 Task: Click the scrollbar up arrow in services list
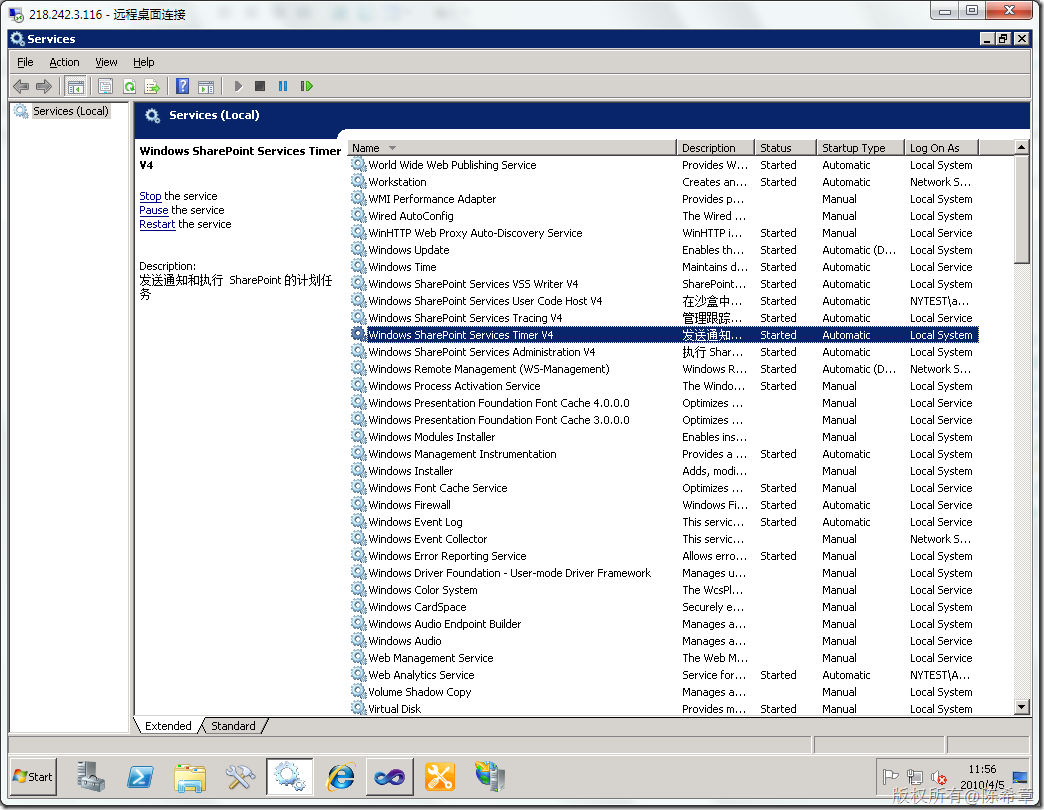coord(1021,146)
